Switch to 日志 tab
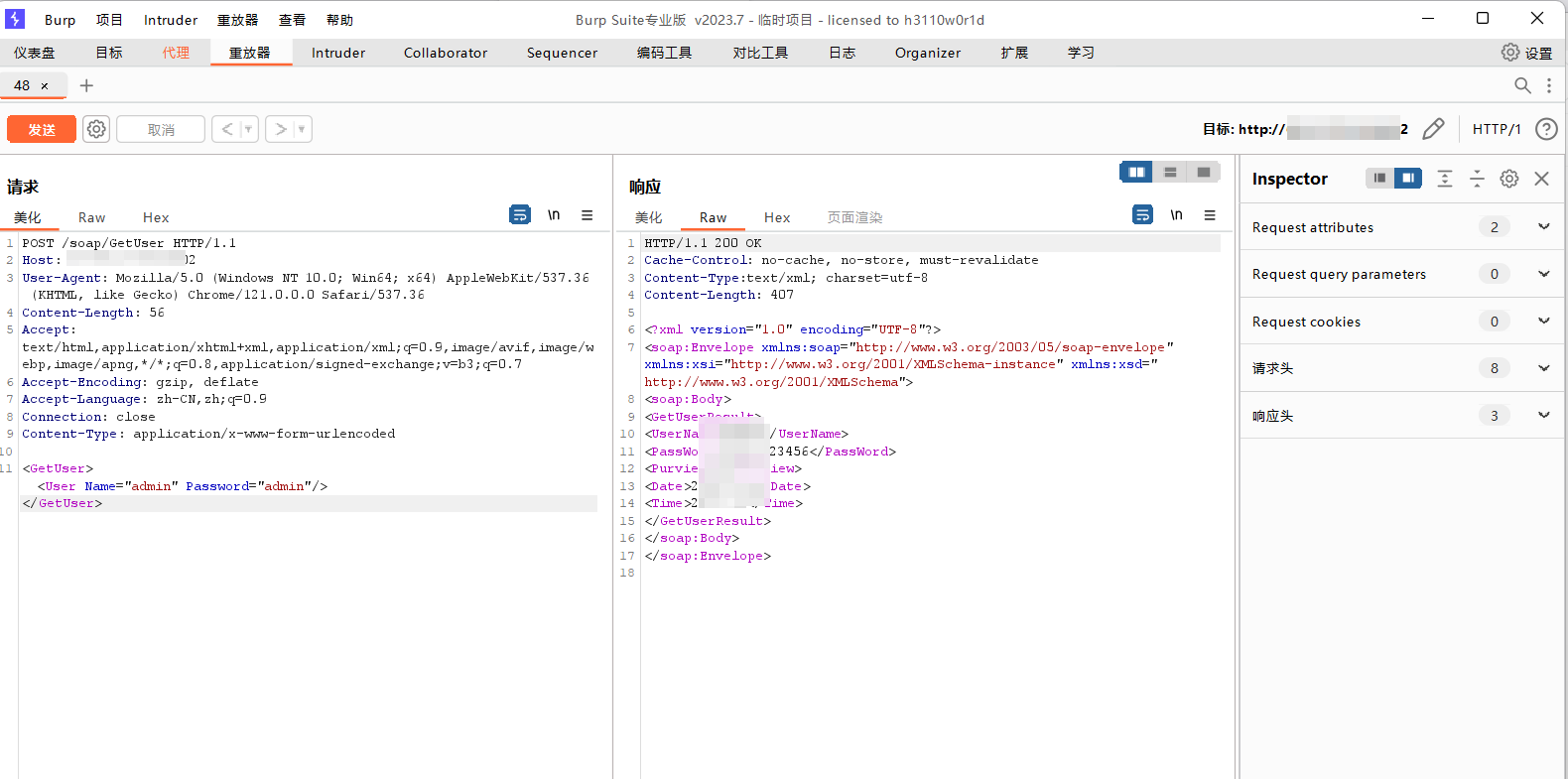This screenshot has height=779, width=1568. tap(842, 53)
